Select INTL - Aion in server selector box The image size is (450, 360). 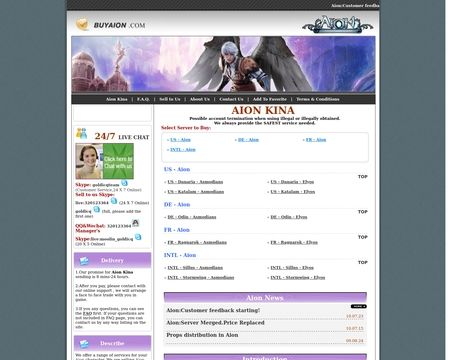pyautogui.click(x=183, y=150)
